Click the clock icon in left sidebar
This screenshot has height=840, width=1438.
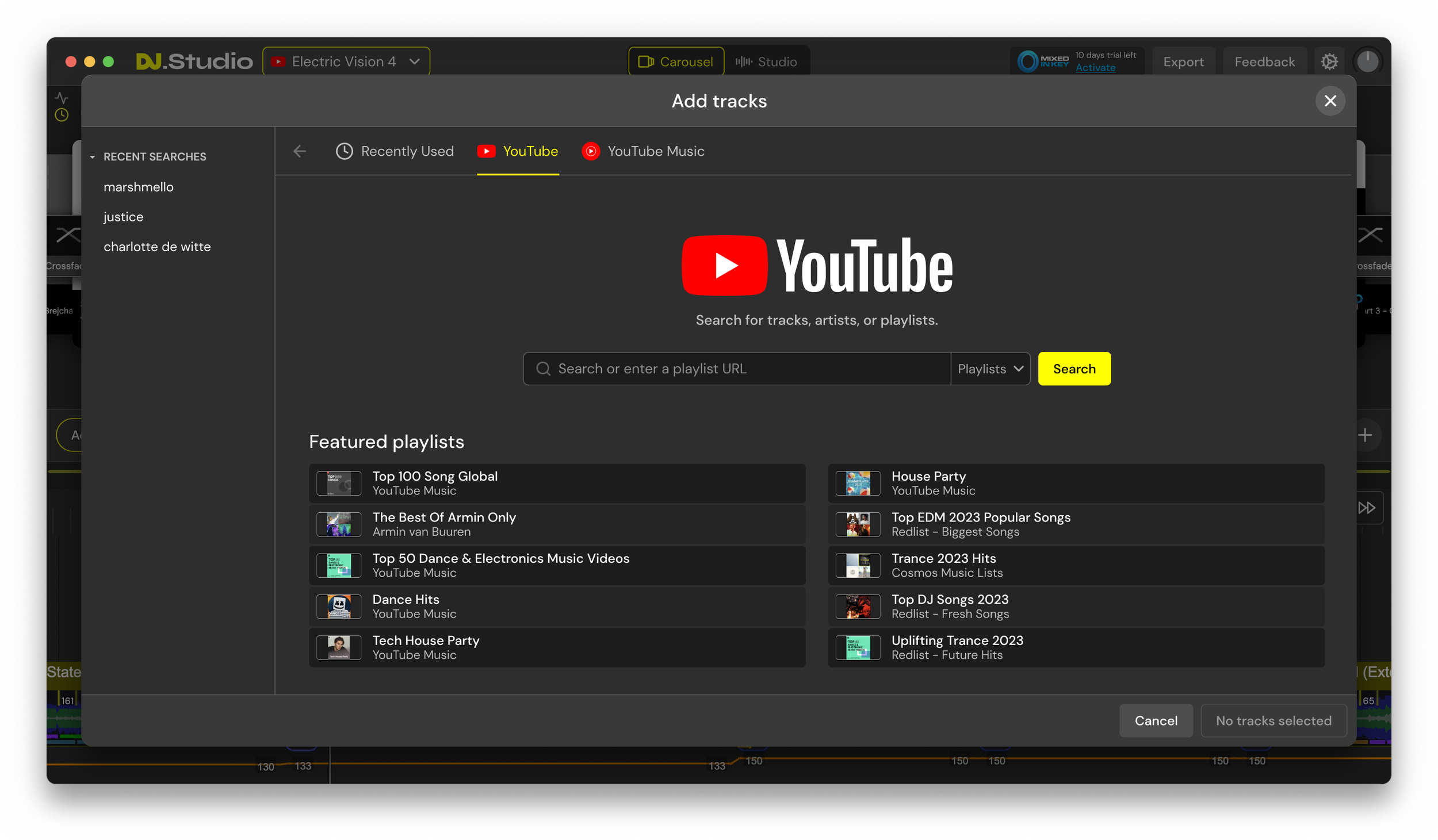click(x=62, y=115)
